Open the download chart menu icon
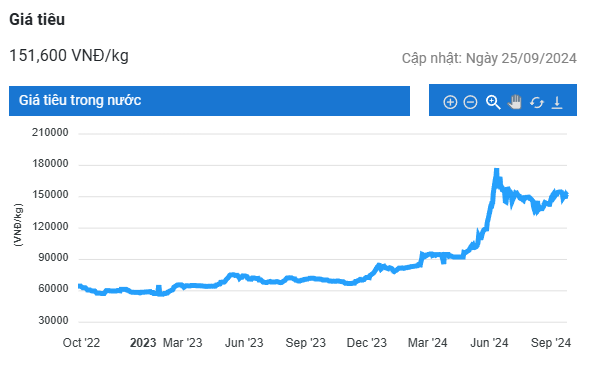 pos(557,102)
